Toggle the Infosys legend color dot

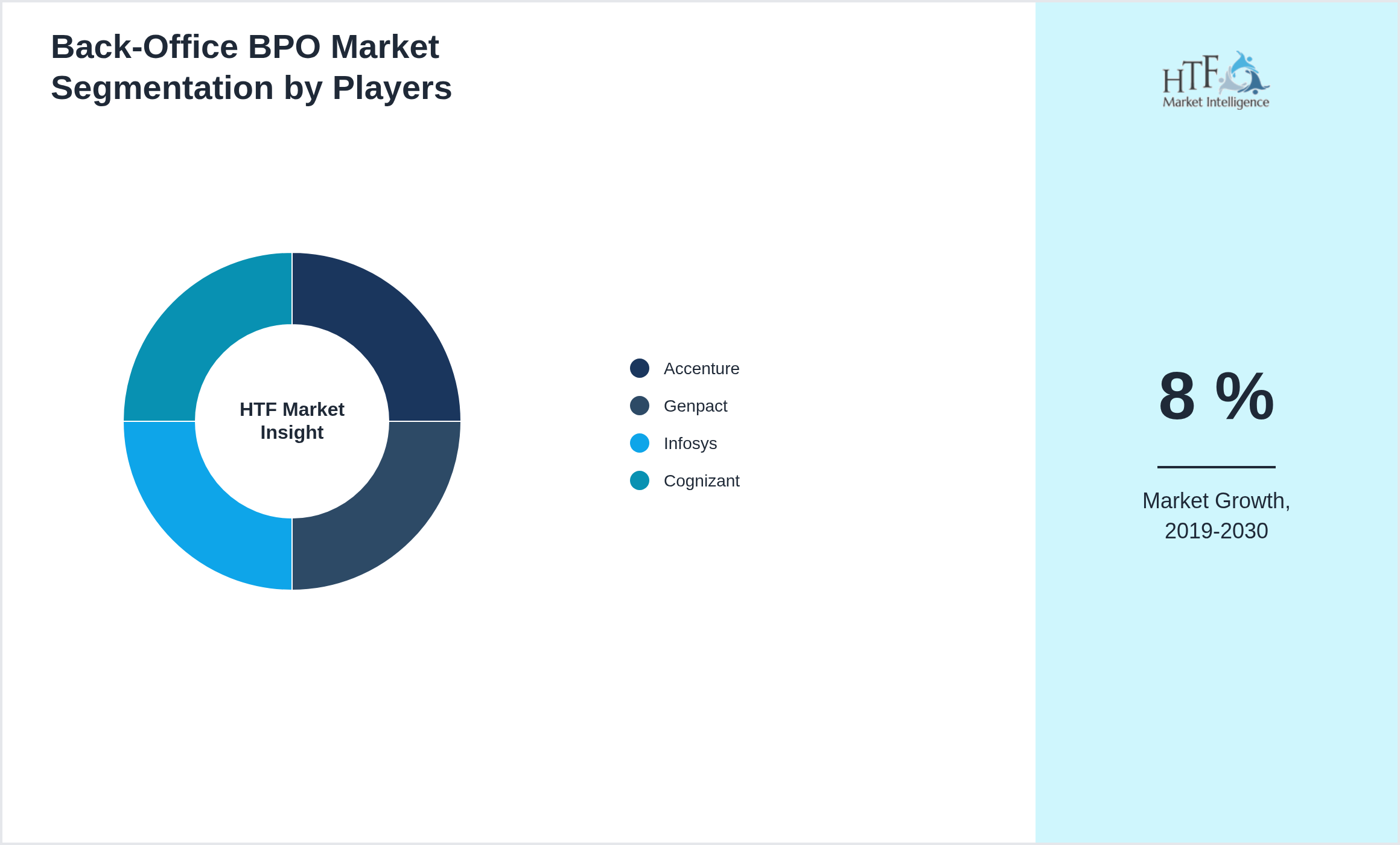(640, 443)
